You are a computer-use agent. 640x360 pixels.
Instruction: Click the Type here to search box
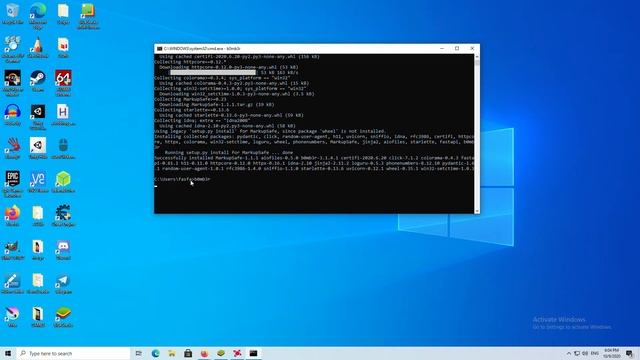tap(73, 353)
